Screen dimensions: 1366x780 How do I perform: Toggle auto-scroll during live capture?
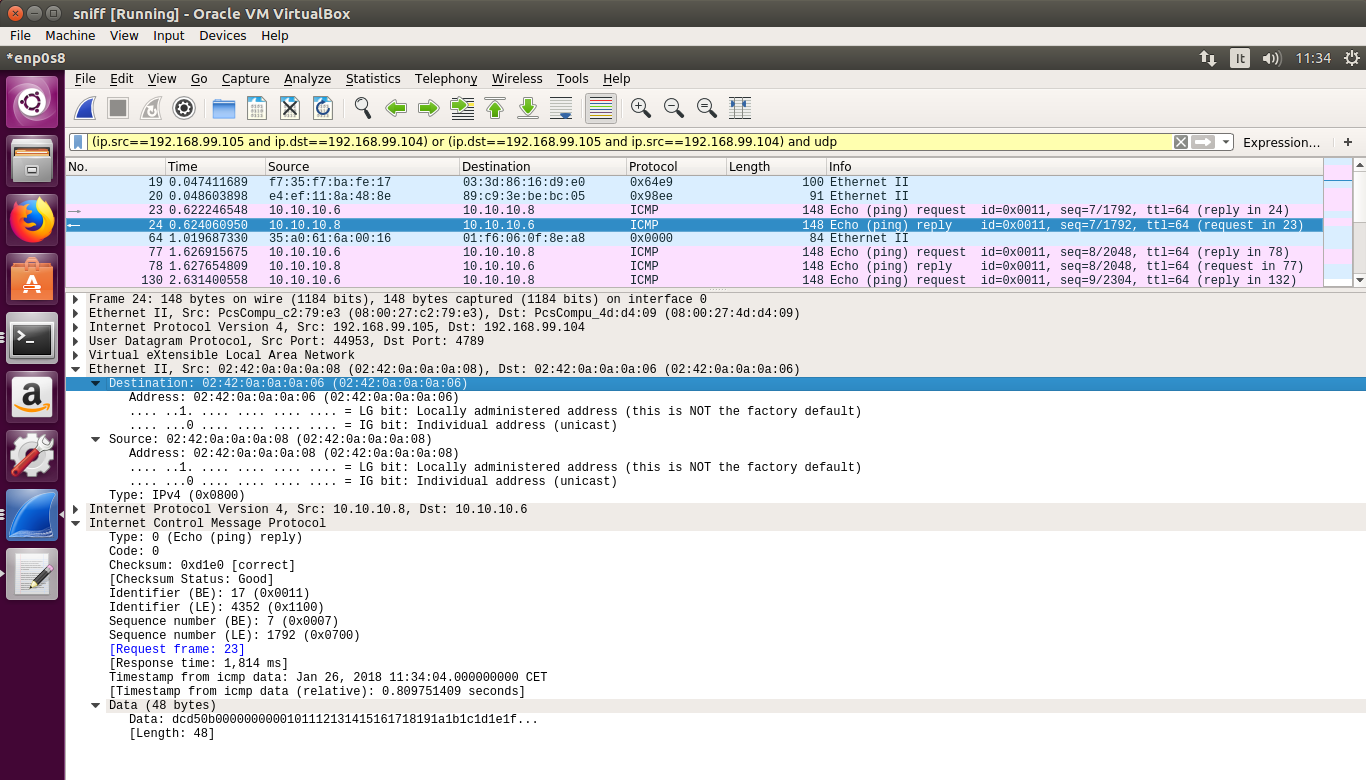coord(561,108)
